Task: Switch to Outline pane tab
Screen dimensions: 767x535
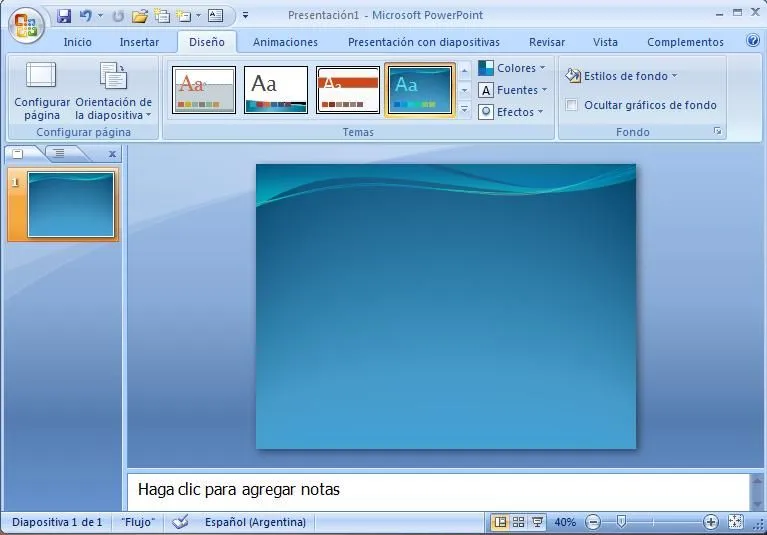Action: coord(59,154)
